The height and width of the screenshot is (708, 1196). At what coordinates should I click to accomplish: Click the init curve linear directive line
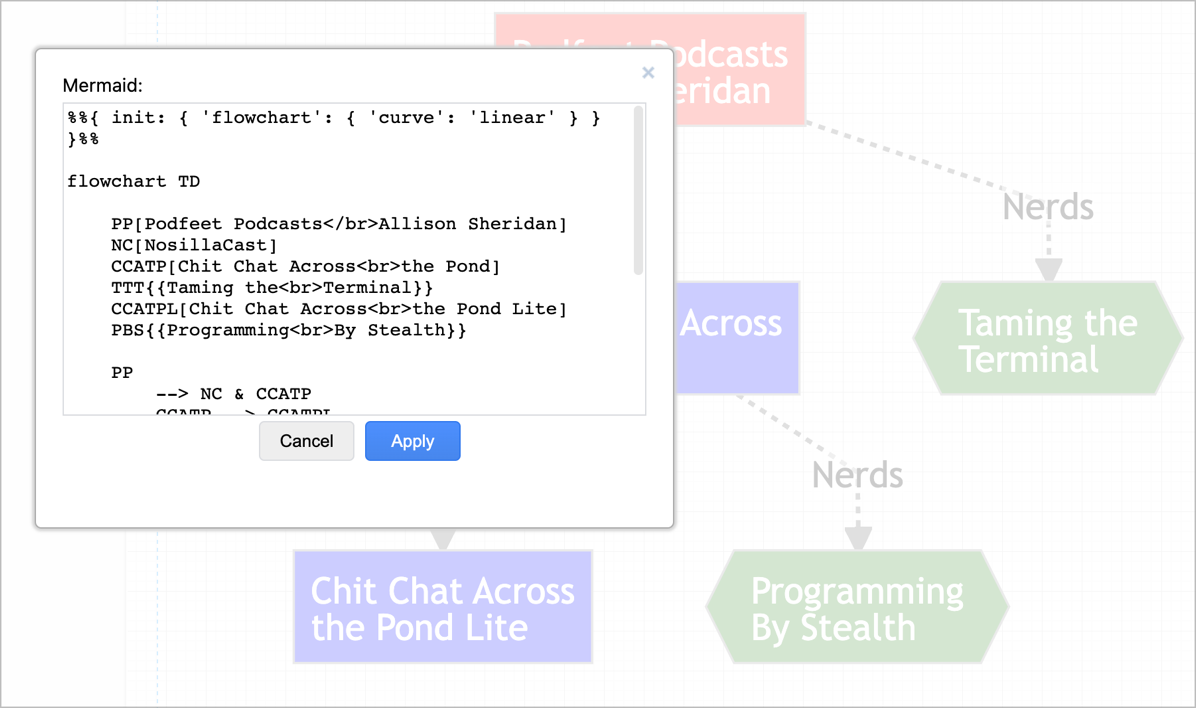(333, 118)
